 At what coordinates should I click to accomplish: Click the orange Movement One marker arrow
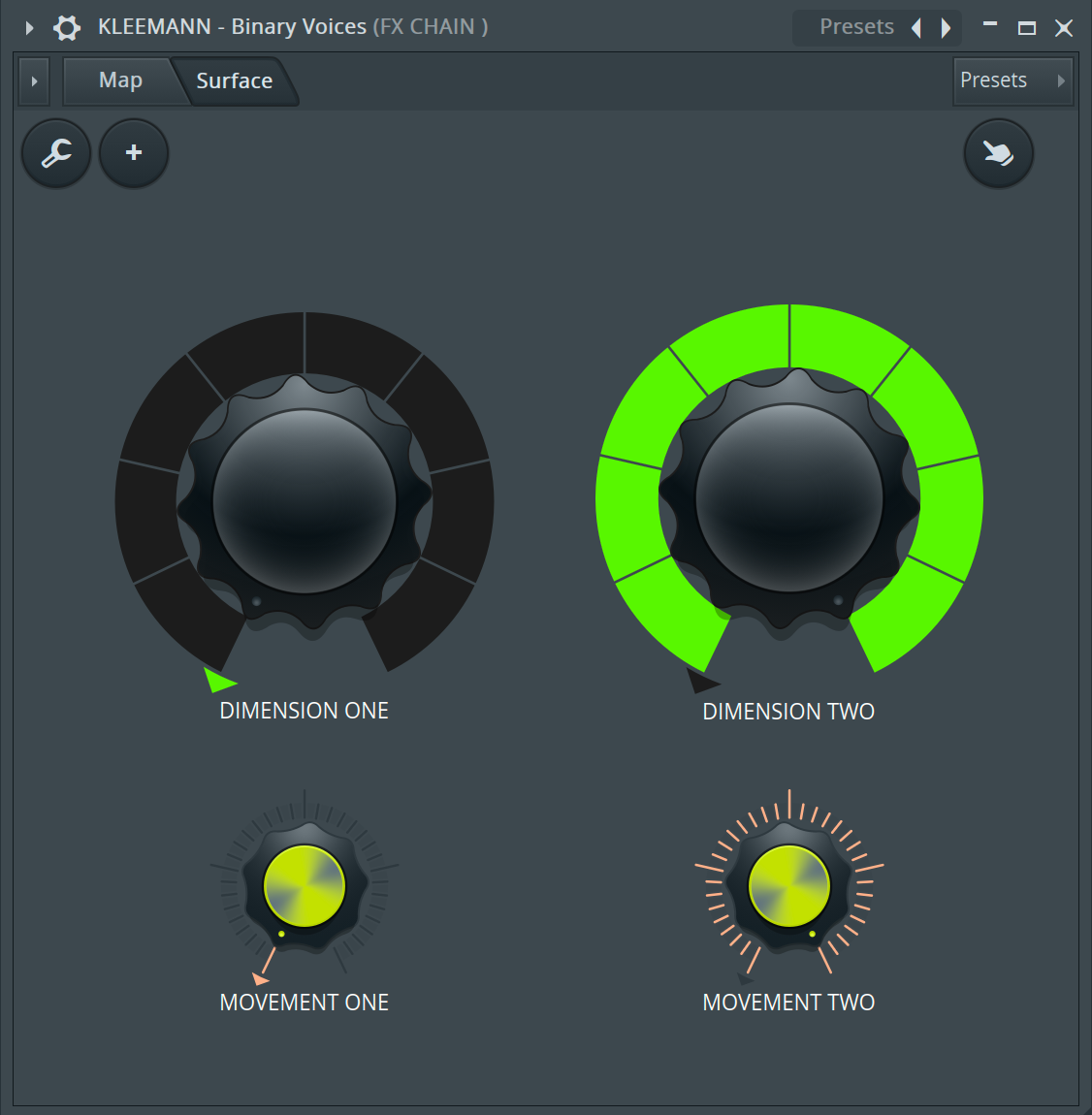[x=260, y=978]
